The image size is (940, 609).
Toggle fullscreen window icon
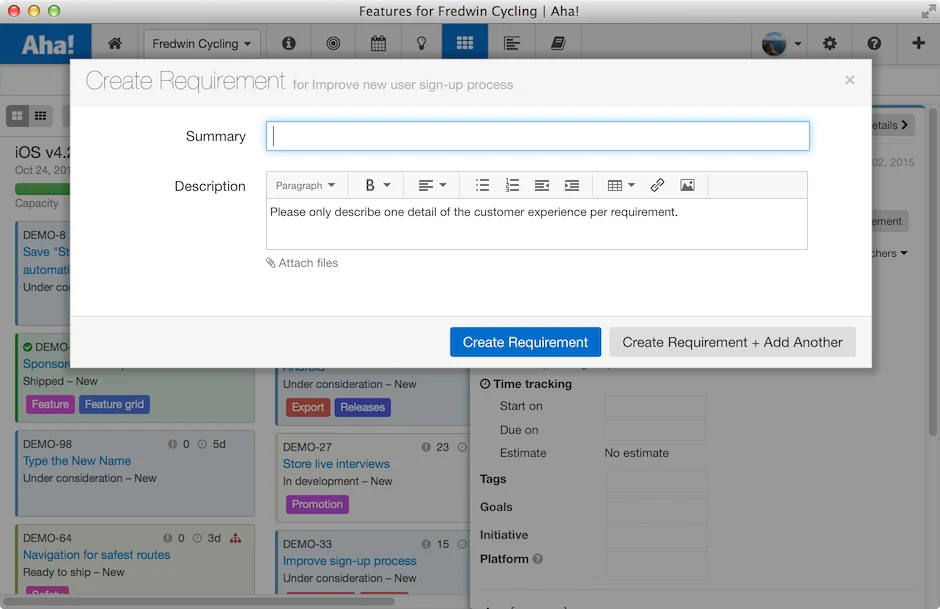tap(929, 11)
